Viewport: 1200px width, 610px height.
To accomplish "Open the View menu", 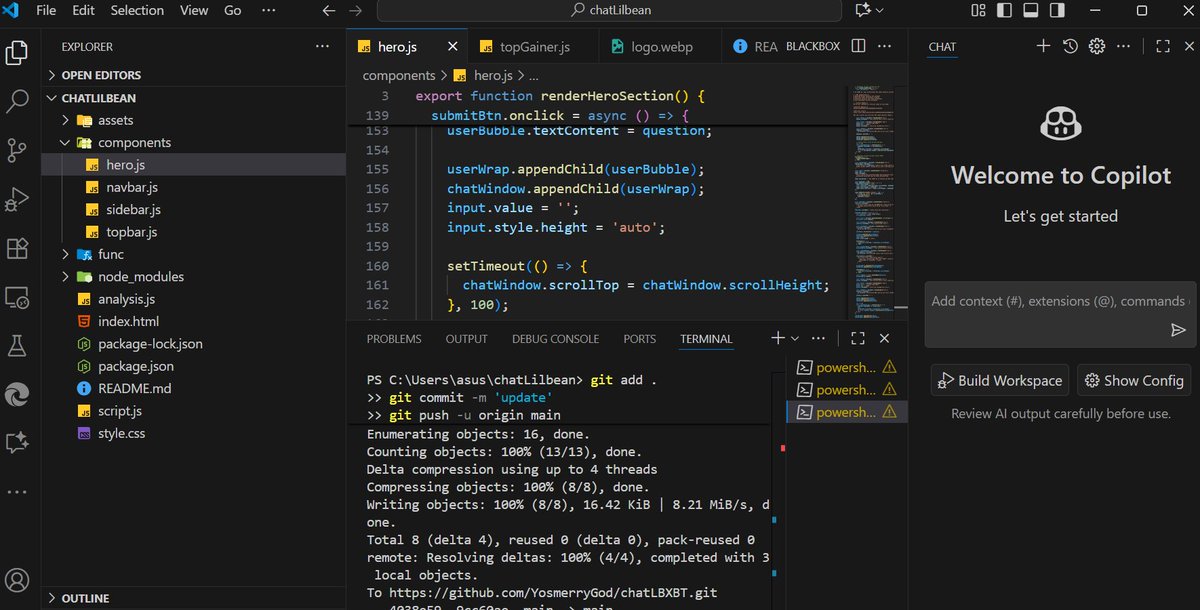I will (194, 10).
